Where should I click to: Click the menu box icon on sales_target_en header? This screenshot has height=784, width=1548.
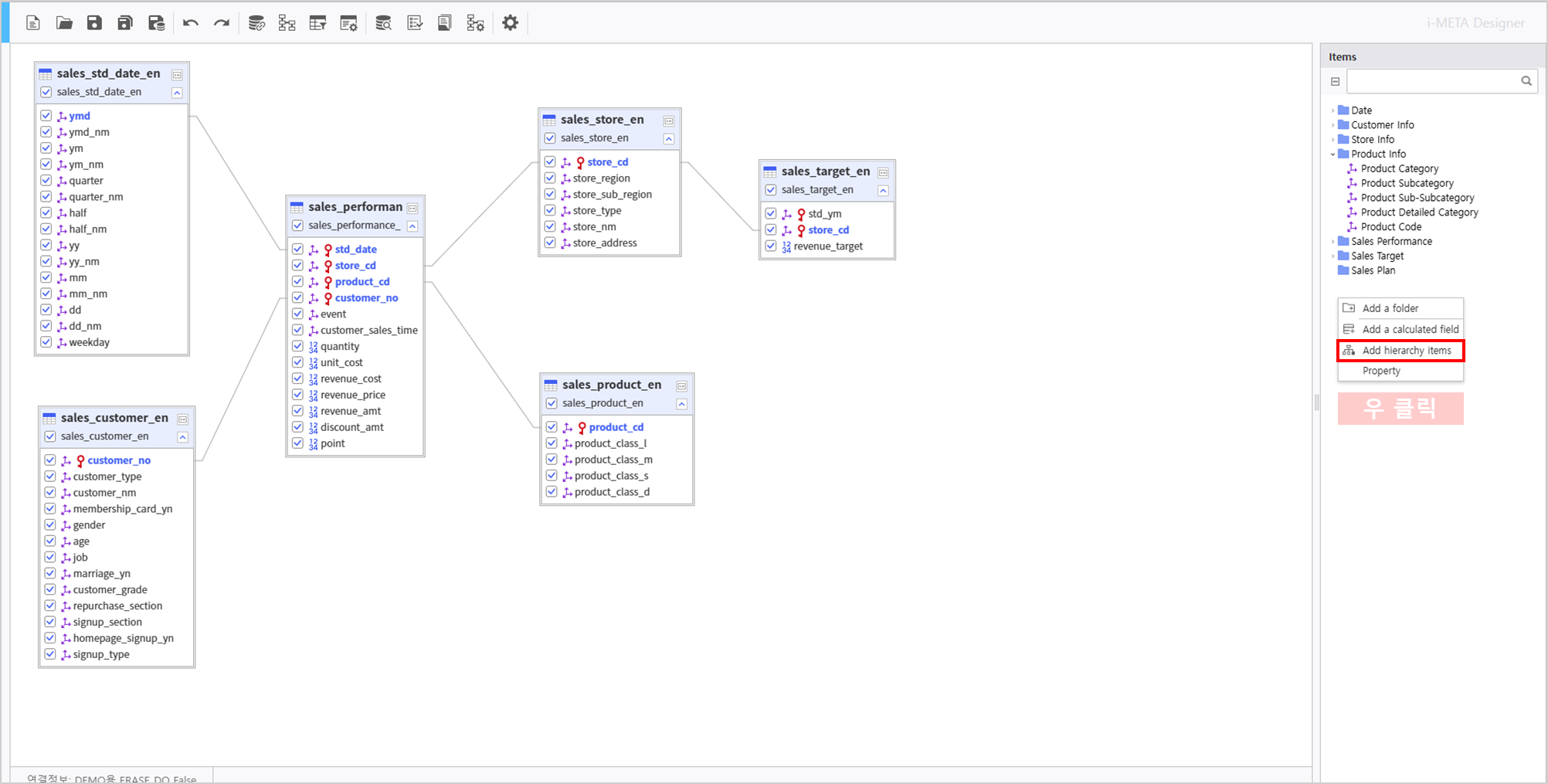(883, 173)
